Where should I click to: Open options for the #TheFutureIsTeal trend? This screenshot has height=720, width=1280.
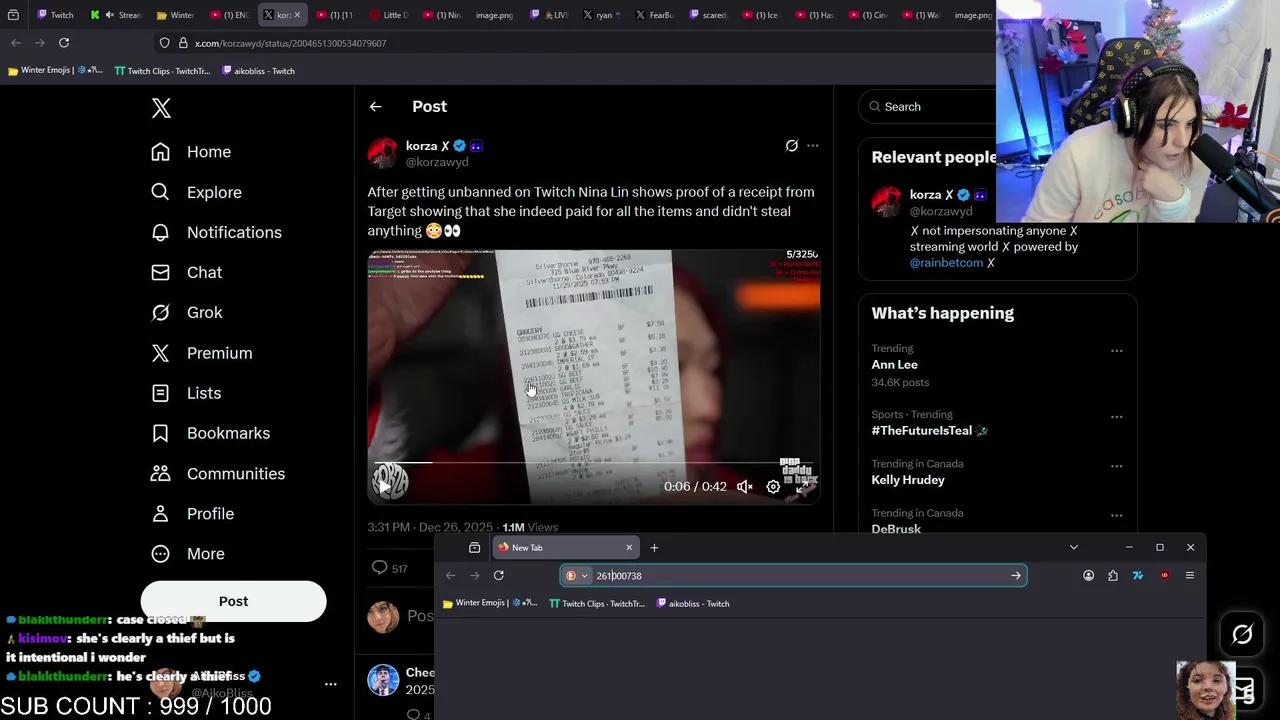[1116, 417]
